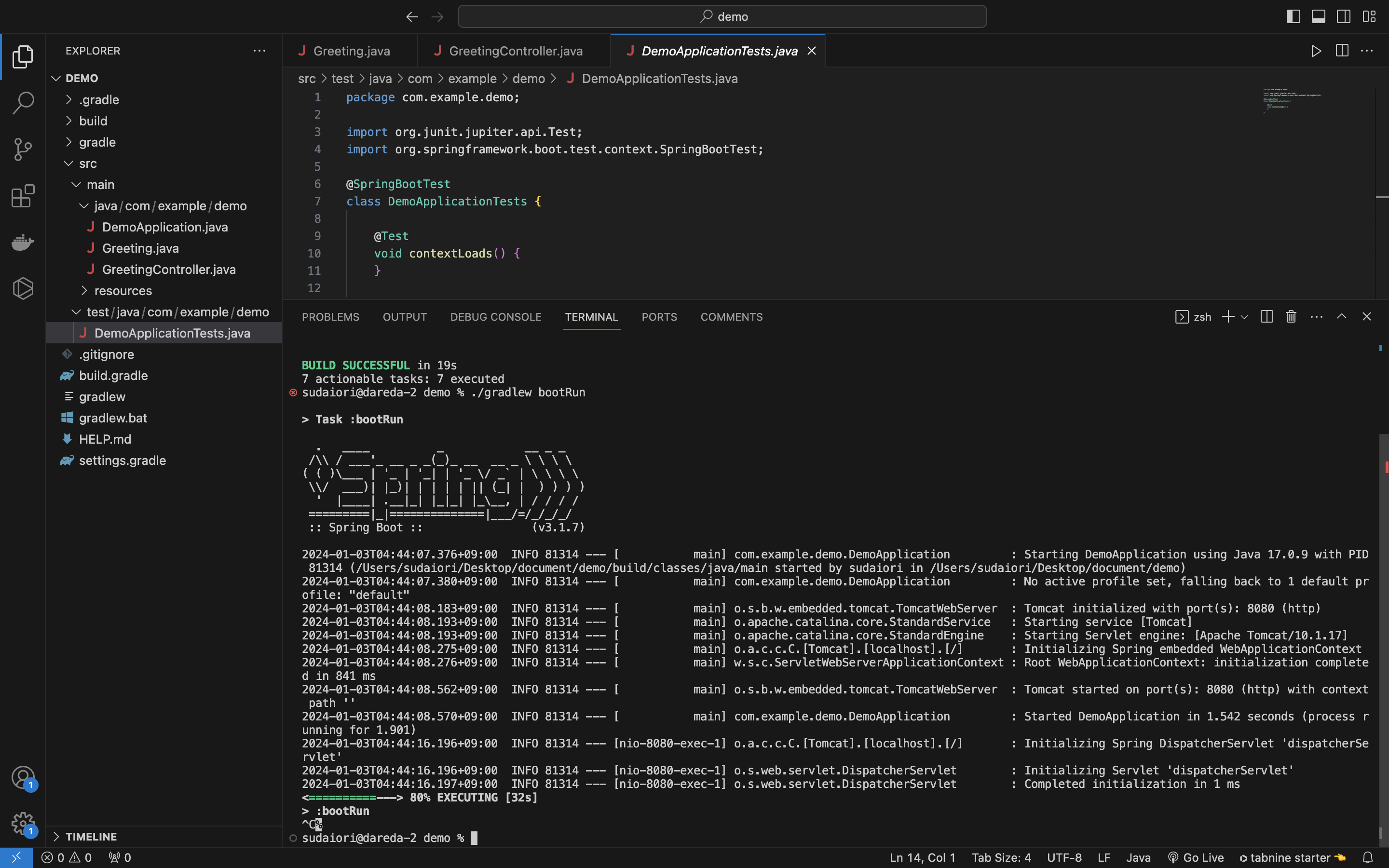The width and height of the screenshot is (1389, 868).
Task: Kill the active terminal with the trash icon
Action: tap(1290, 316)
